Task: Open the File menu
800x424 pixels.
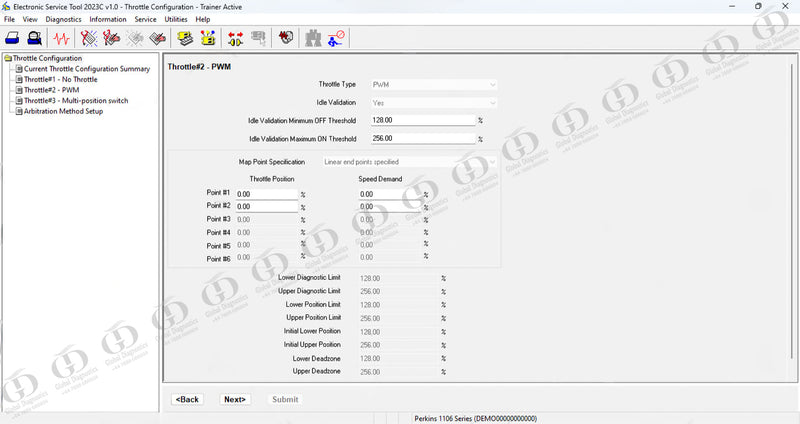Action: [10, 19]
